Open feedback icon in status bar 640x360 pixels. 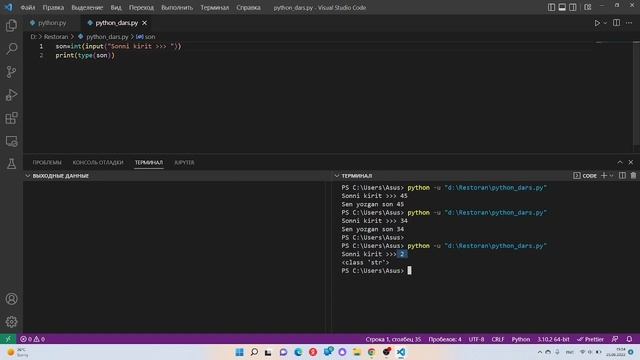coord(615,339)
